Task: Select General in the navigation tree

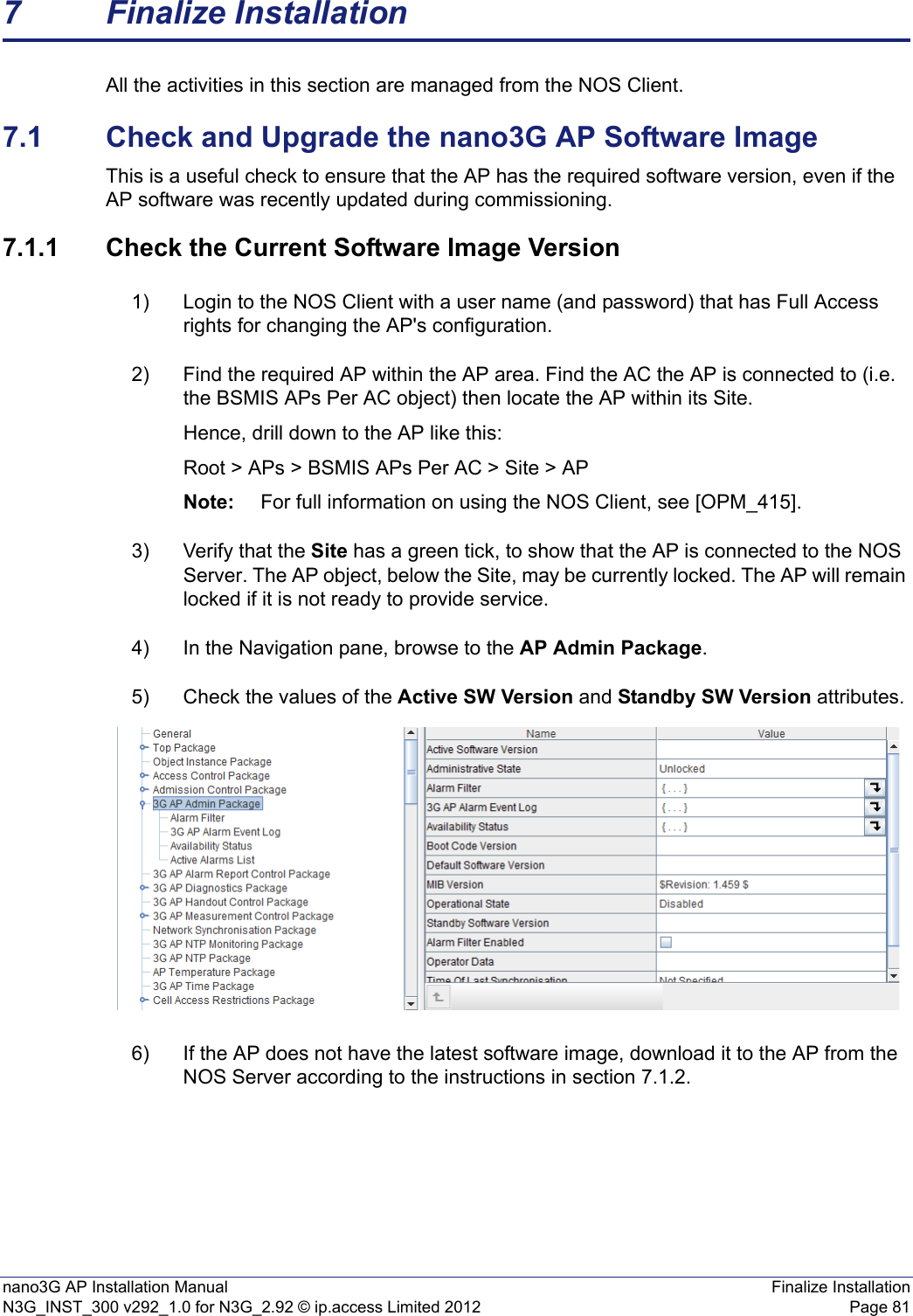Action: pos(172,734)
